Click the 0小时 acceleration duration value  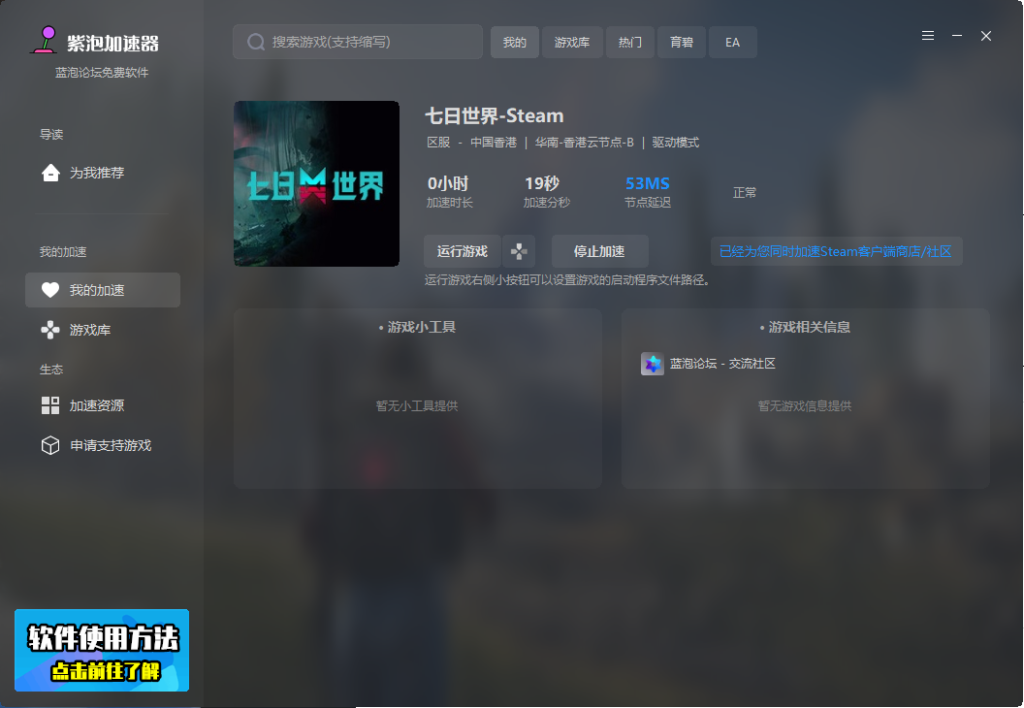click(448, 184)
